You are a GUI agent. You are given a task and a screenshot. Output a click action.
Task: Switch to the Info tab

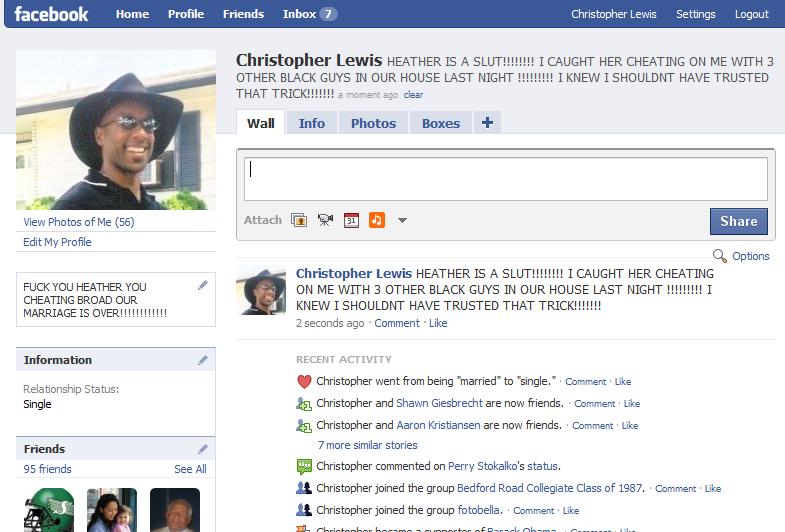(311, 123)
